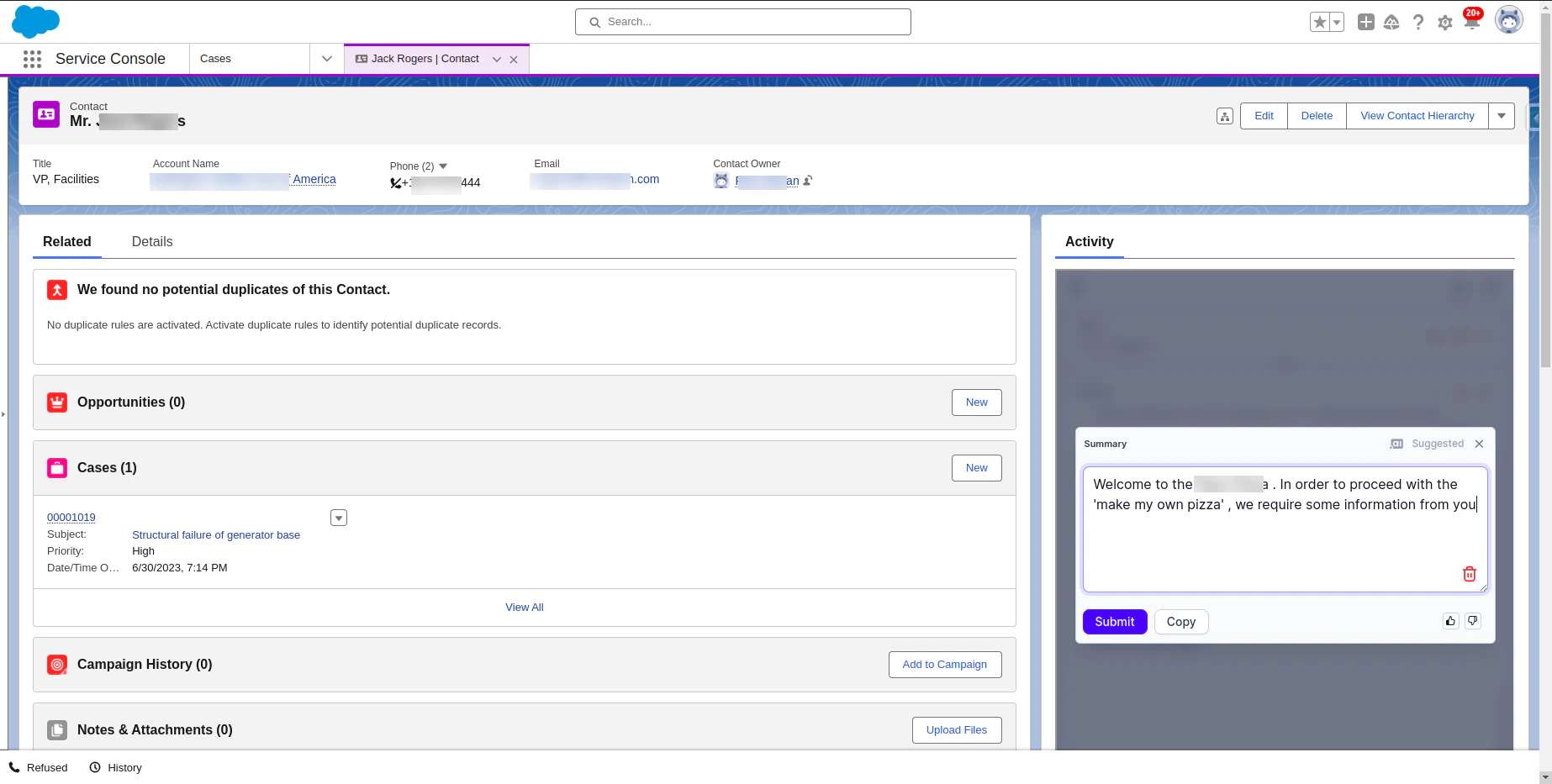This screenshot has width=1552, height=784.
Task: Expand the Phone (2) dropdown
Action: pos(443,166)
